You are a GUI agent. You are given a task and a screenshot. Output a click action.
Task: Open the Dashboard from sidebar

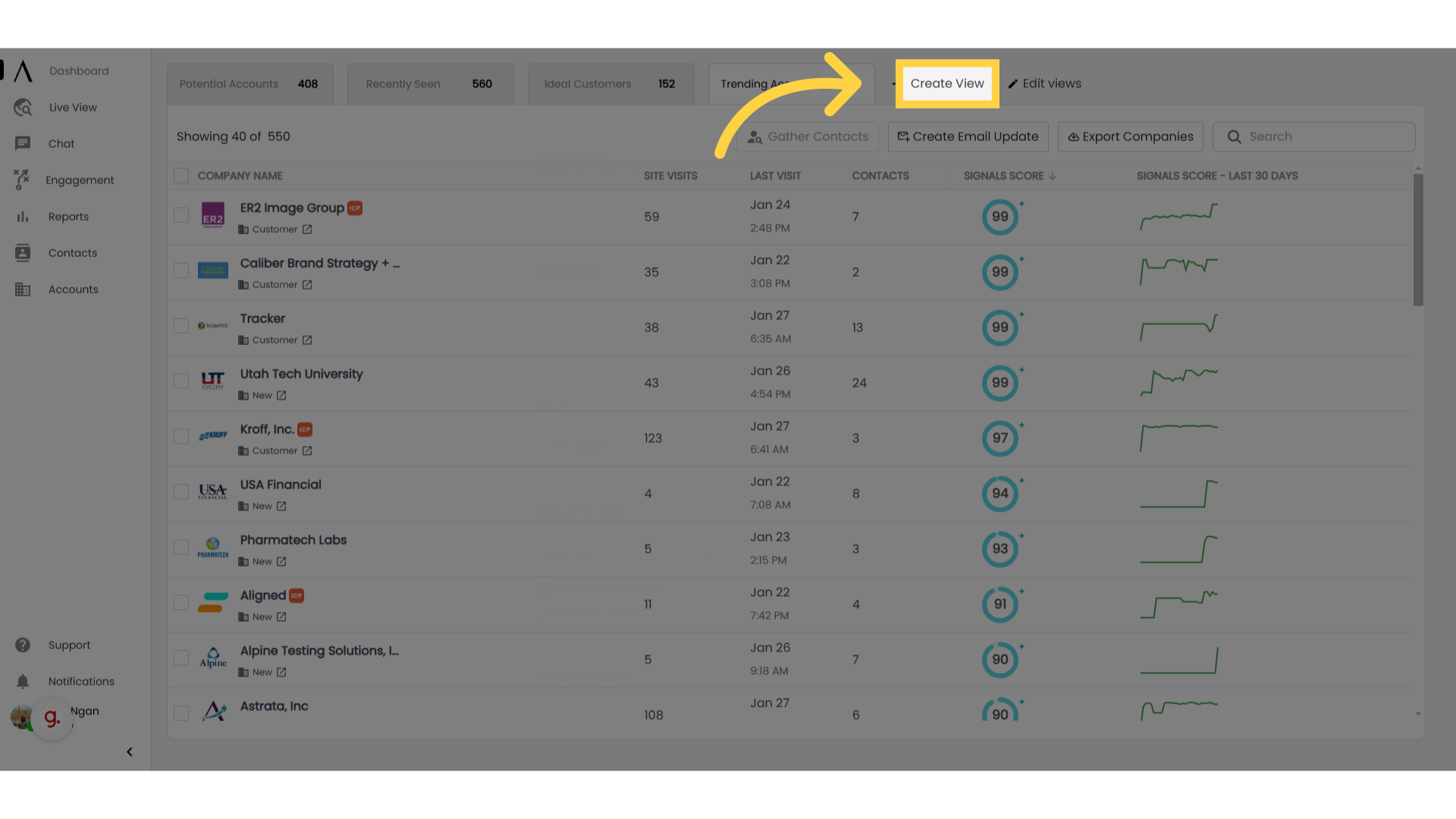coord(79,71)
